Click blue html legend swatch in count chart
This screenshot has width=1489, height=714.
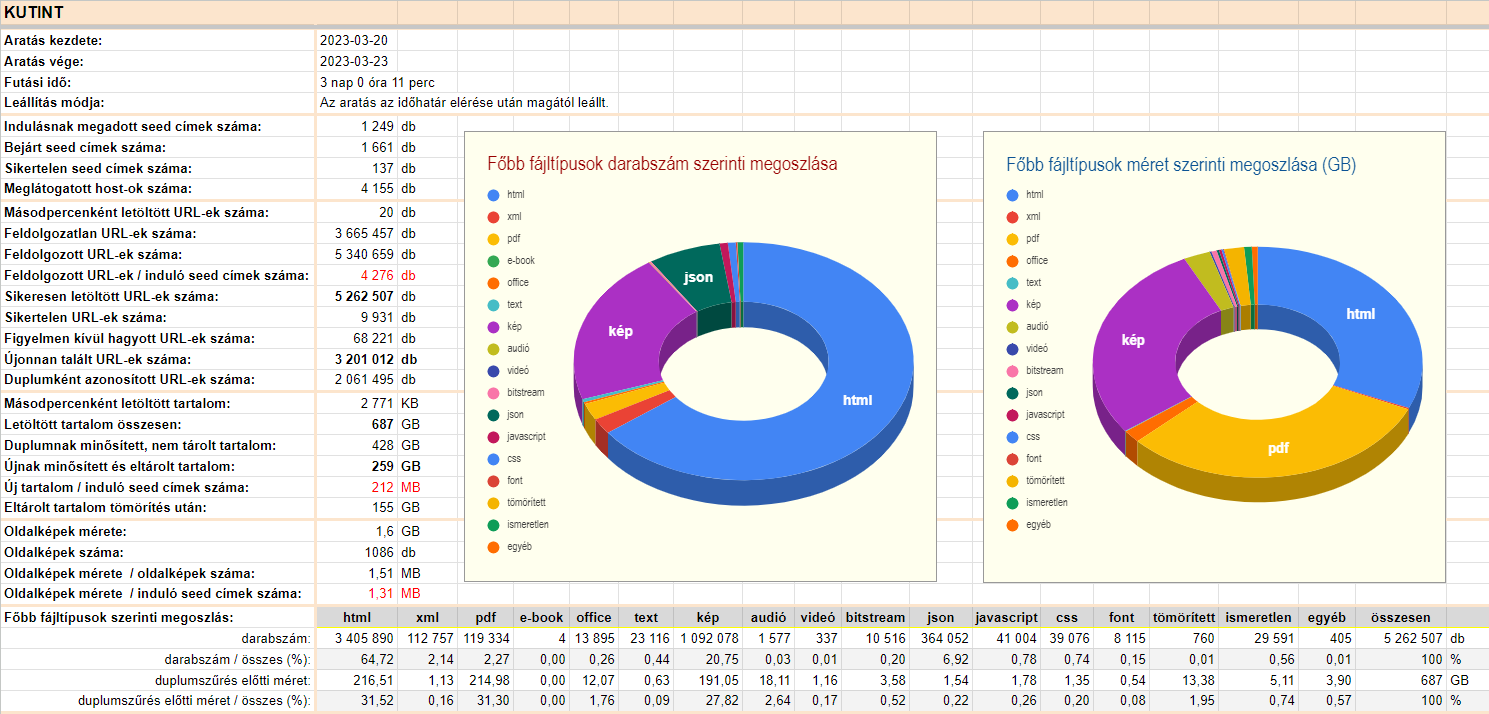[x=493, y=195]
